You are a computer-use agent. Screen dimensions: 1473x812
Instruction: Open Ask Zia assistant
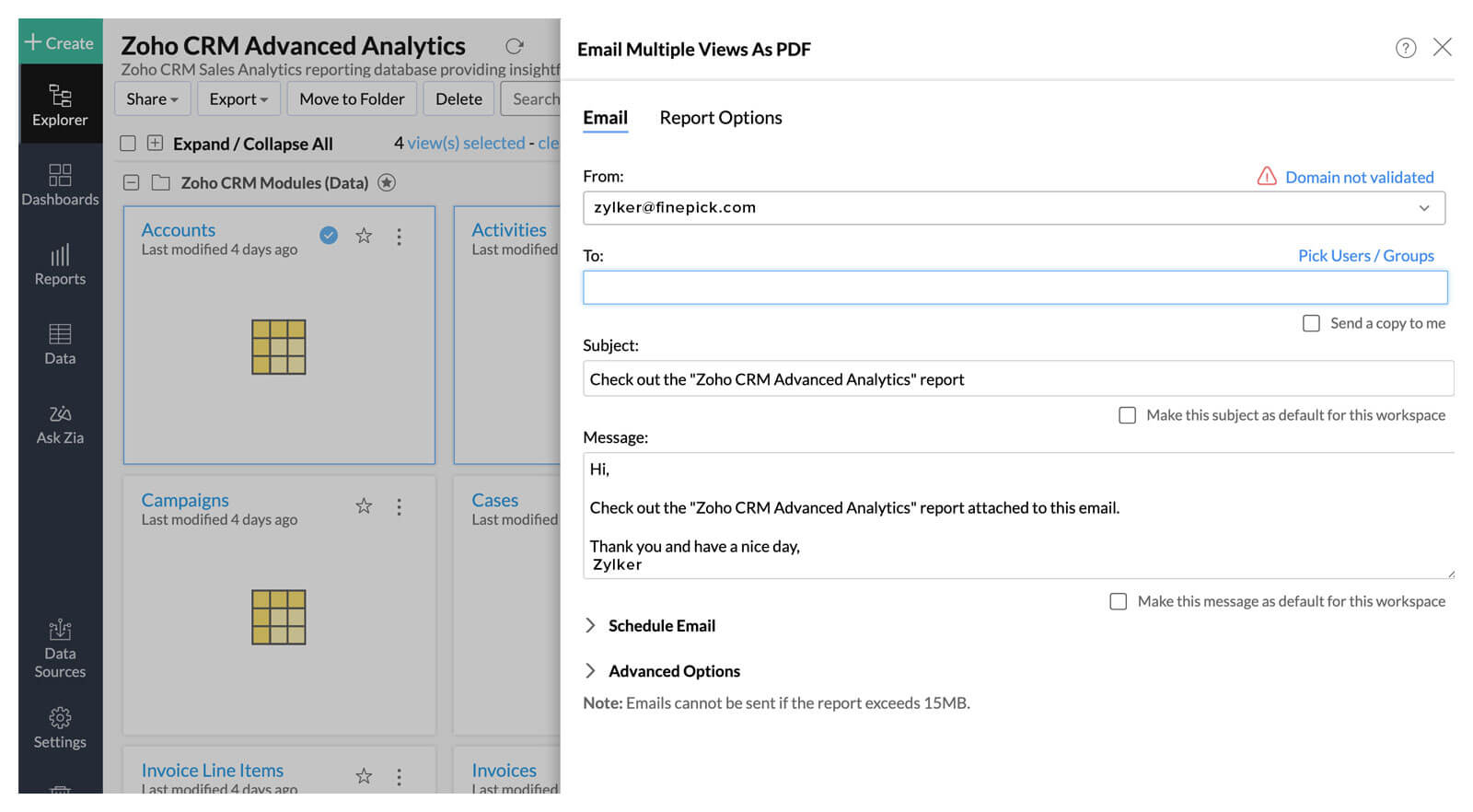(x=60, y=423)
